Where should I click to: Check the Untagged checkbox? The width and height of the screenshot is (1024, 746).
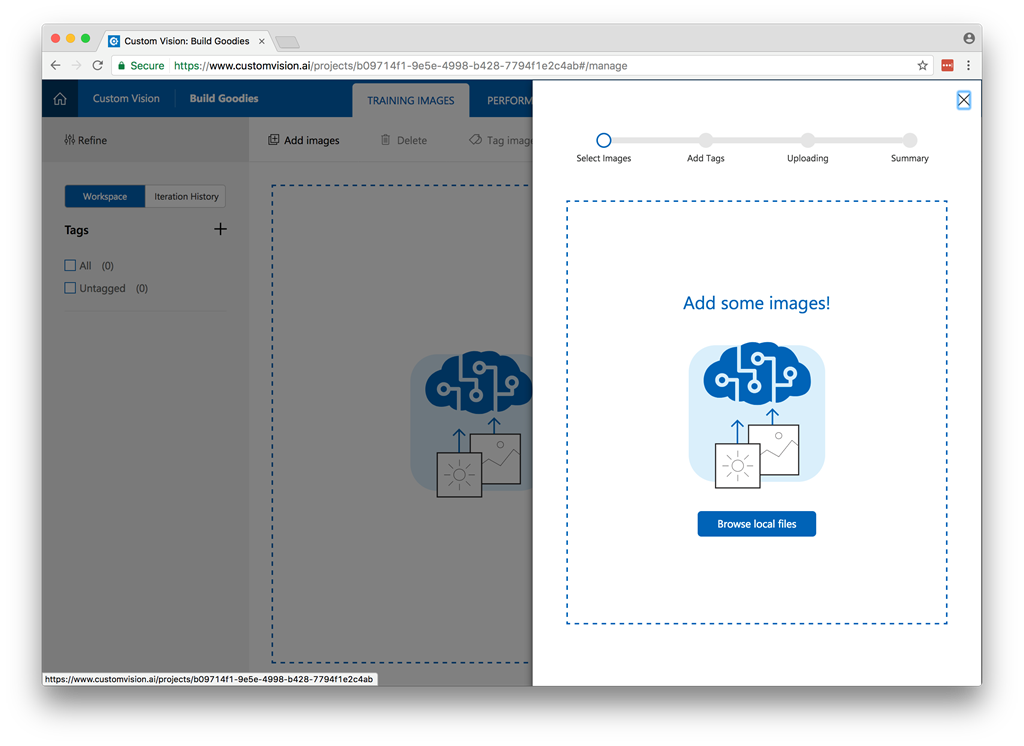pyautogui.click(x=70, y=288)
